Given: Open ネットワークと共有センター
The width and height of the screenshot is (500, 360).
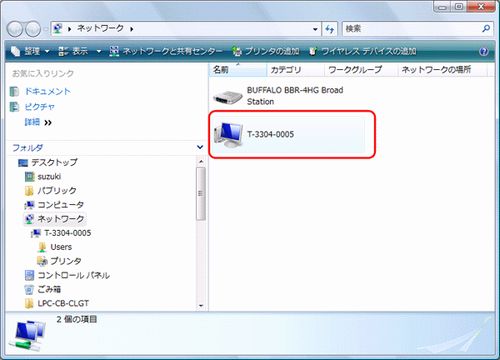Looking at the screenshot, I should click(x=166, y=51).
